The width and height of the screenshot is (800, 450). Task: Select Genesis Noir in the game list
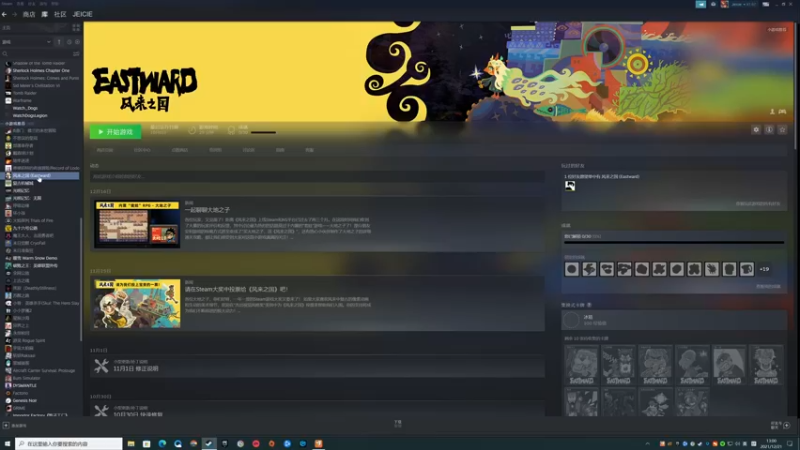coord(24,401)
